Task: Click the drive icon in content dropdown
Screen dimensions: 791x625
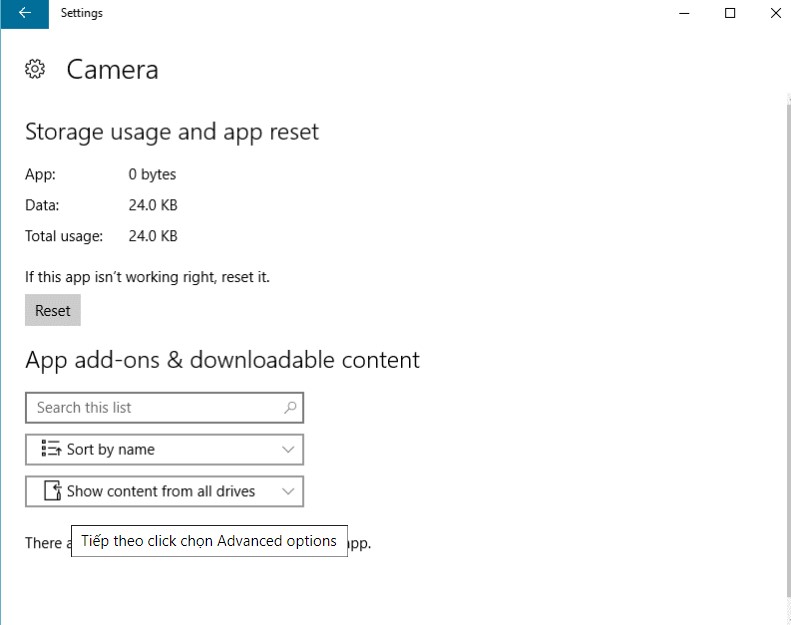Action: point(52,491)
